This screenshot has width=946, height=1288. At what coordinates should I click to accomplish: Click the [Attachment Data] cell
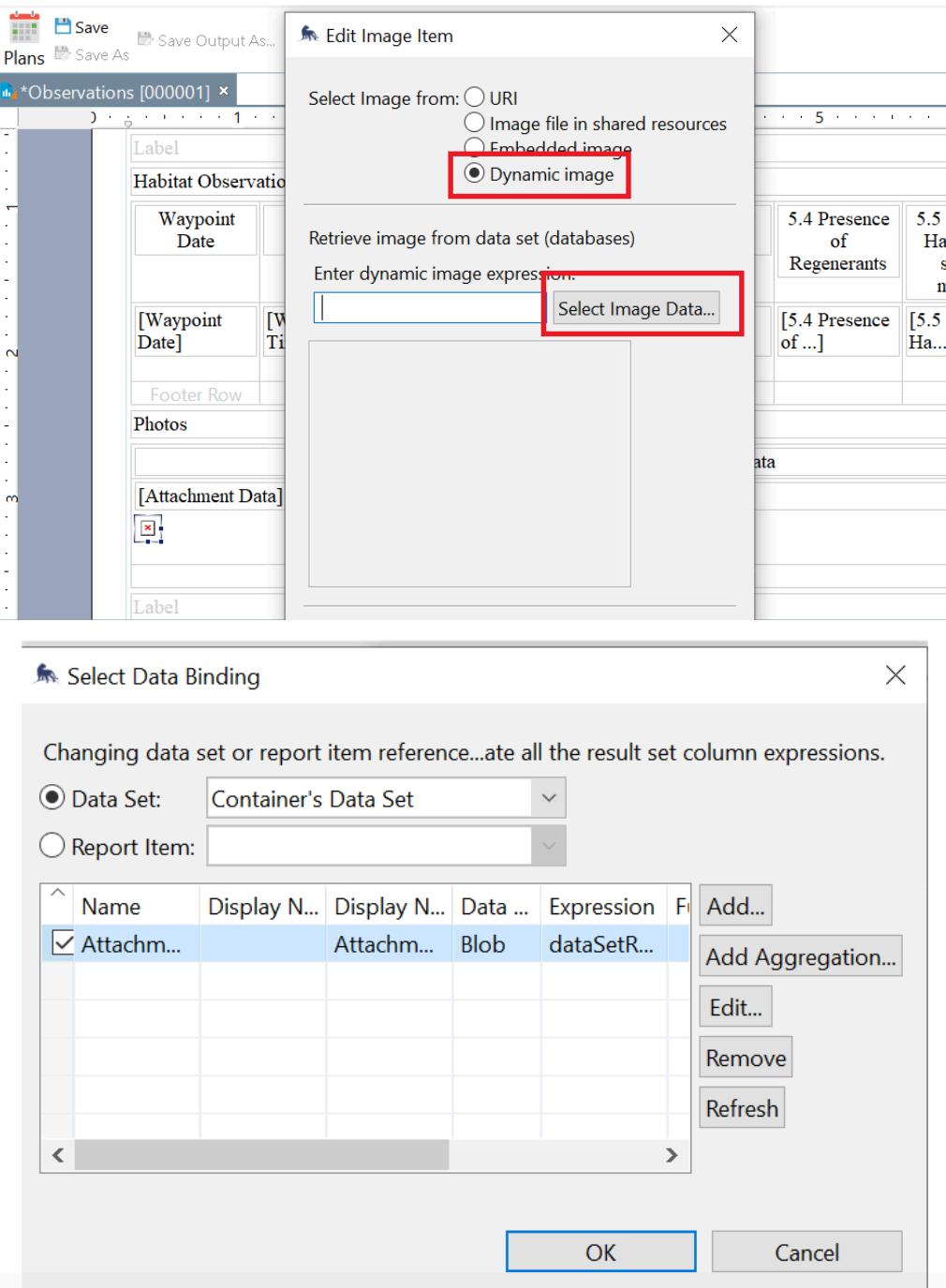pyautogui.click(x=210, y=496)
